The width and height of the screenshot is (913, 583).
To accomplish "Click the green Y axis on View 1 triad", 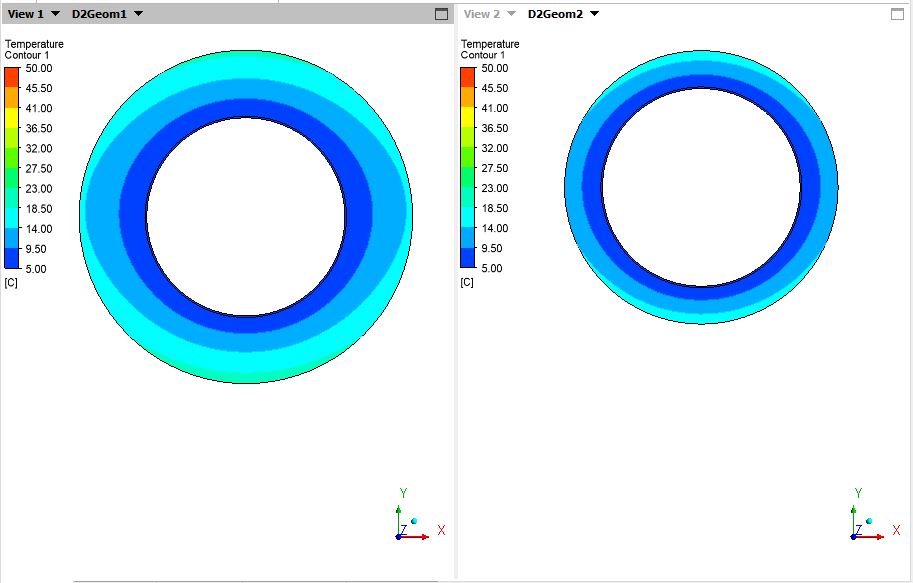I will 403,494.
